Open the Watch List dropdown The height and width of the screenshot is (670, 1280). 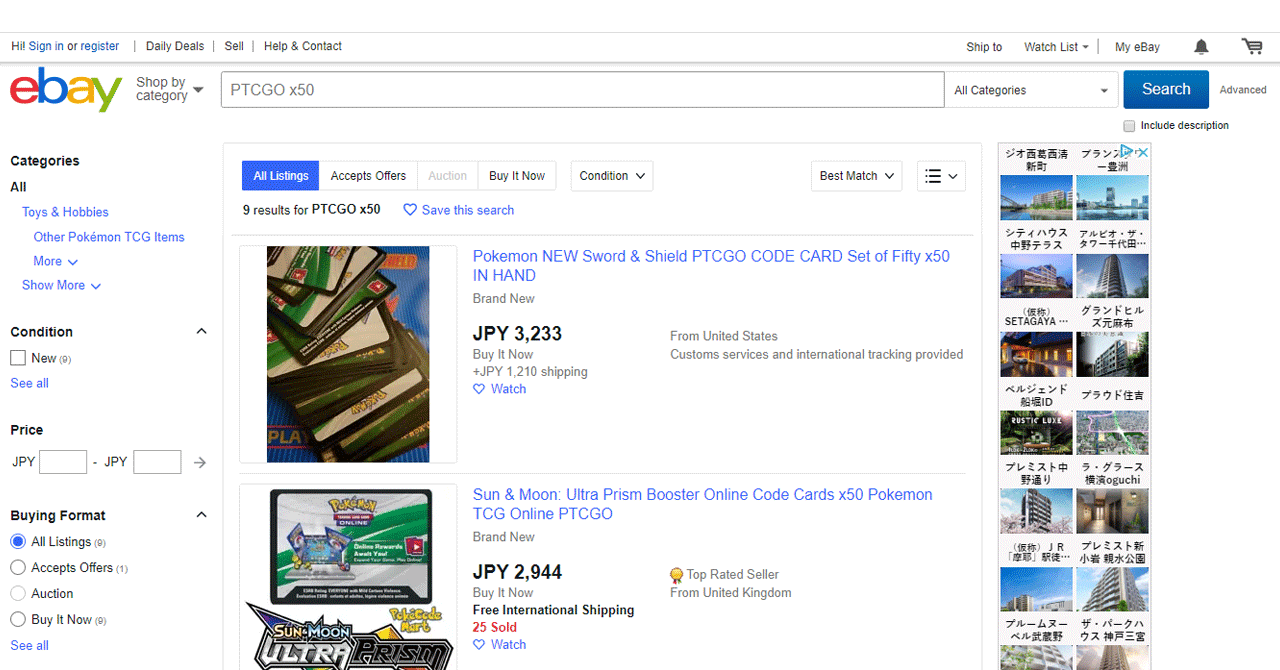(x=1056, y=47)
